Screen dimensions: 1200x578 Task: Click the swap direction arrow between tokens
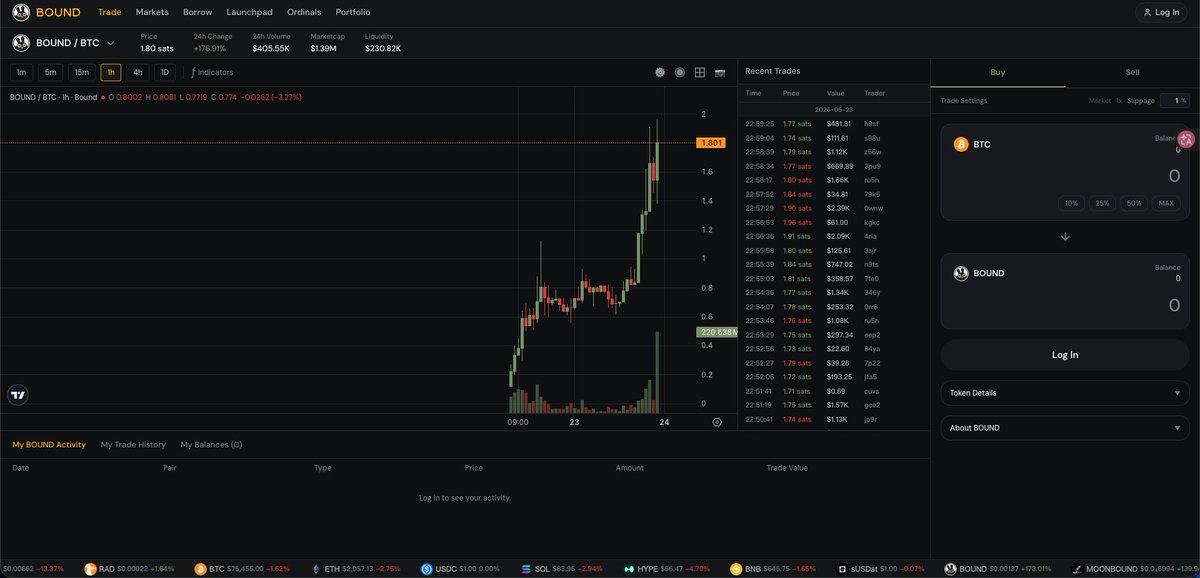pyautogui.click(x=1065, y=237)
